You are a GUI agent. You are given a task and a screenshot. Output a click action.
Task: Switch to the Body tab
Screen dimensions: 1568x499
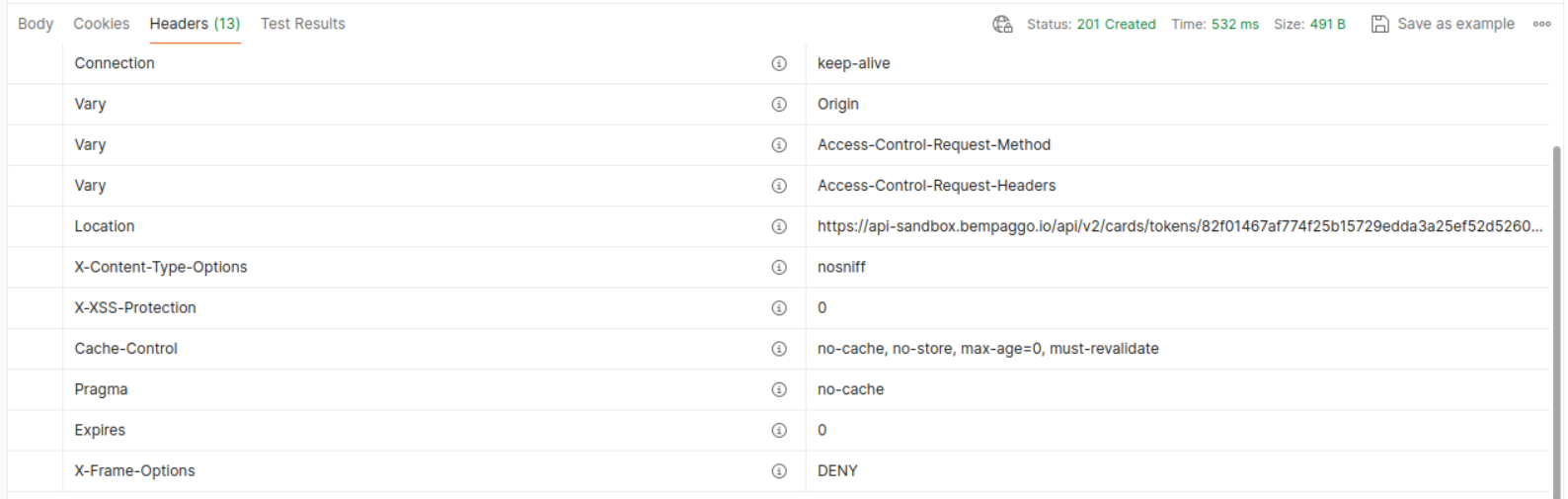tap(36, 24)
